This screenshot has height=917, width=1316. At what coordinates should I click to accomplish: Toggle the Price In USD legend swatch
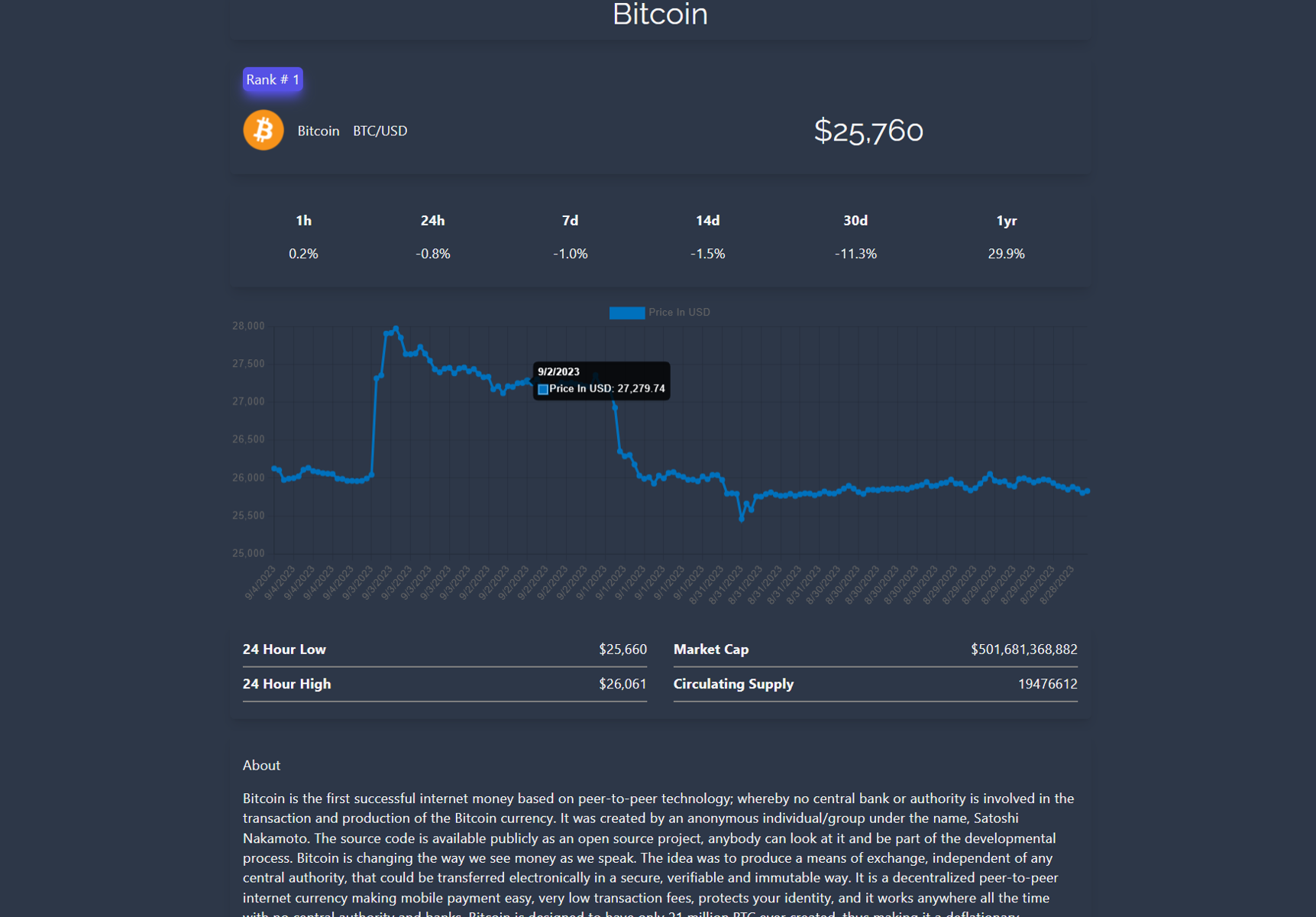[626, 313]
